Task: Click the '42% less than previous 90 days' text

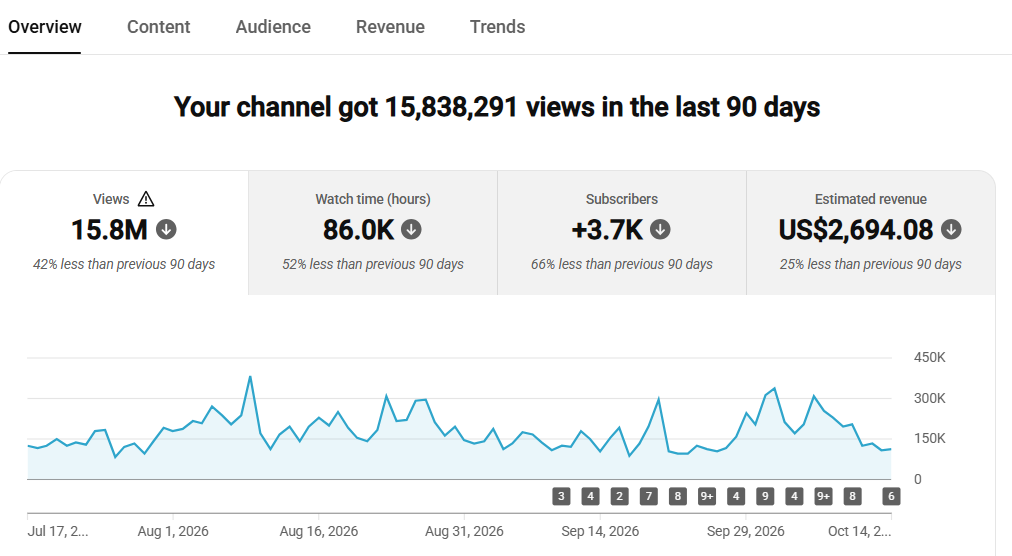Action: tap(124, 264)
